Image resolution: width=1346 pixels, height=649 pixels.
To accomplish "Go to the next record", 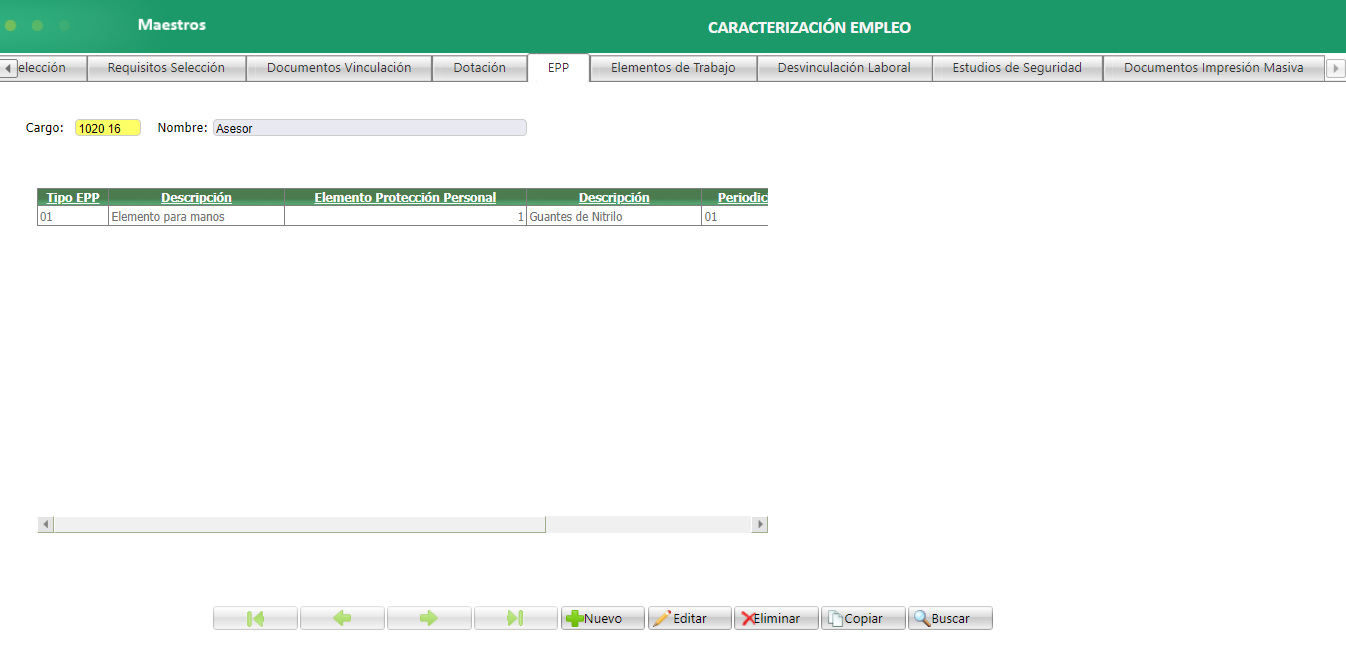I will click(x=429, y=618).
